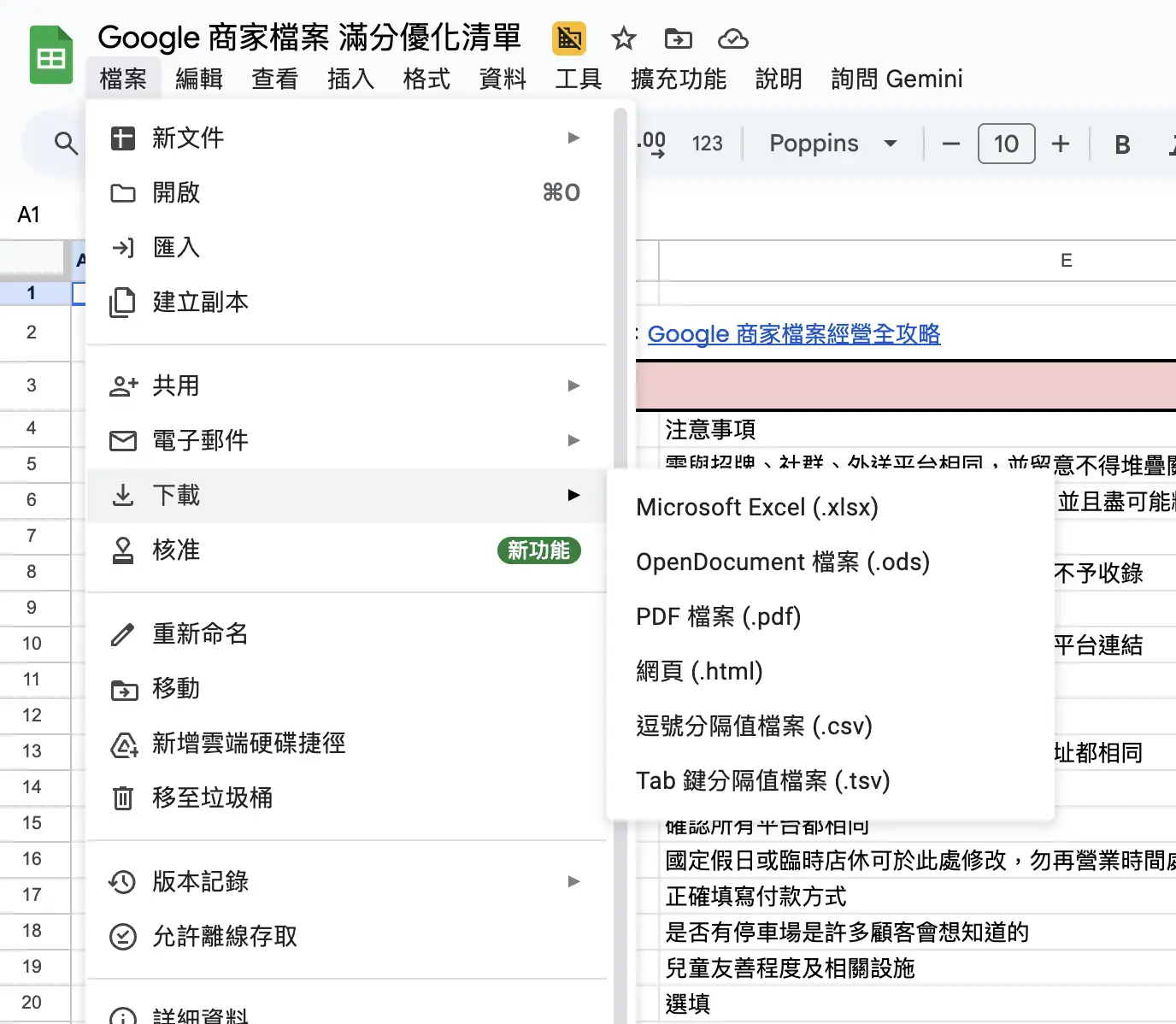
Task: Increase decimal places with the .00 icon
Action: tap(651, 144)
